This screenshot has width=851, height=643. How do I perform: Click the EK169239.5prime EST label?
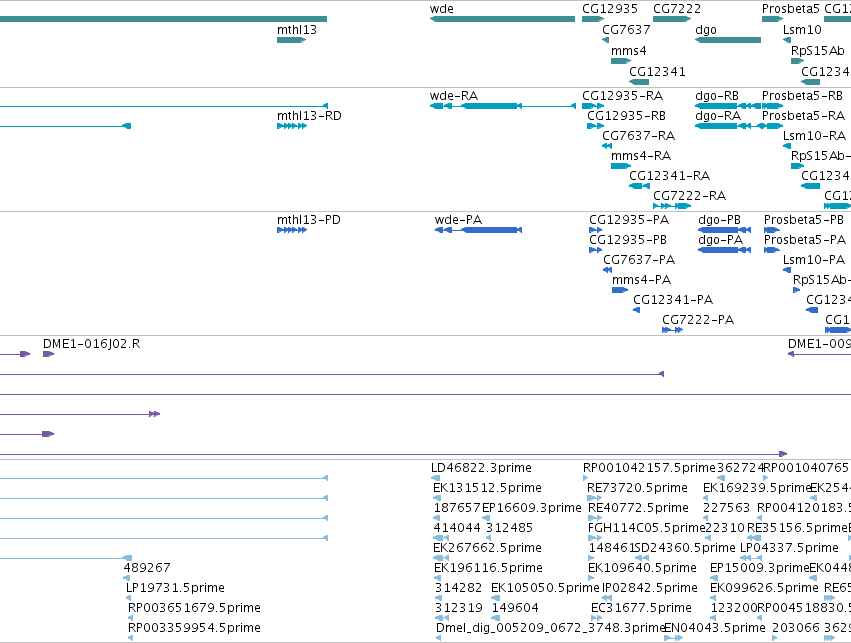coord(757,488)
